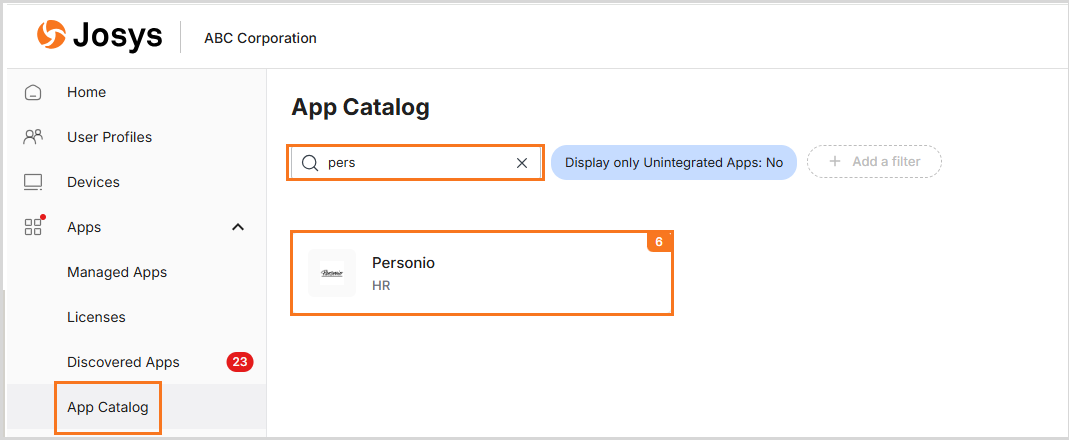Click the Josys logo icon
1069x440 pixels.
point(51,36)
